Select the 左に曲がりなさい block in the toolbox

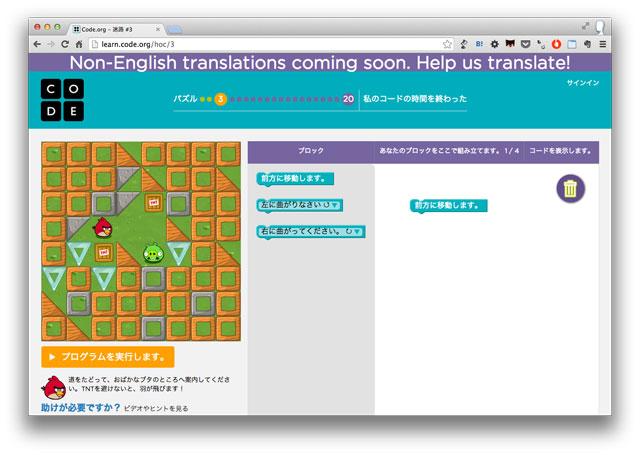coord(300,205)
